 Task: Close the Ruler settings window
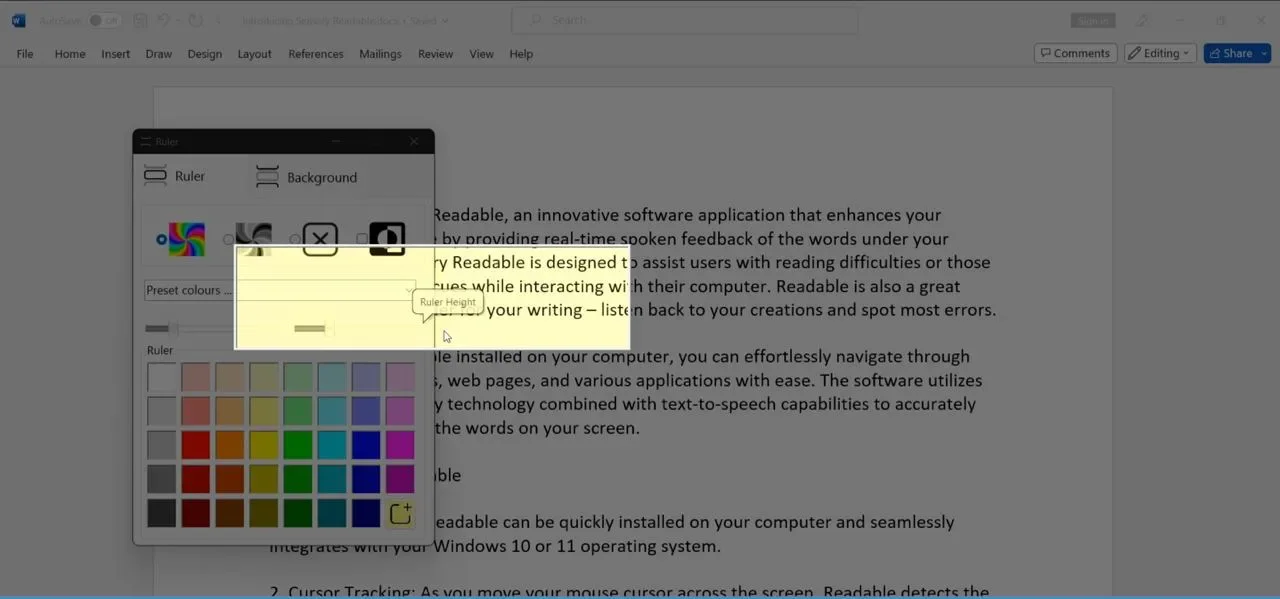pos(414,142)
